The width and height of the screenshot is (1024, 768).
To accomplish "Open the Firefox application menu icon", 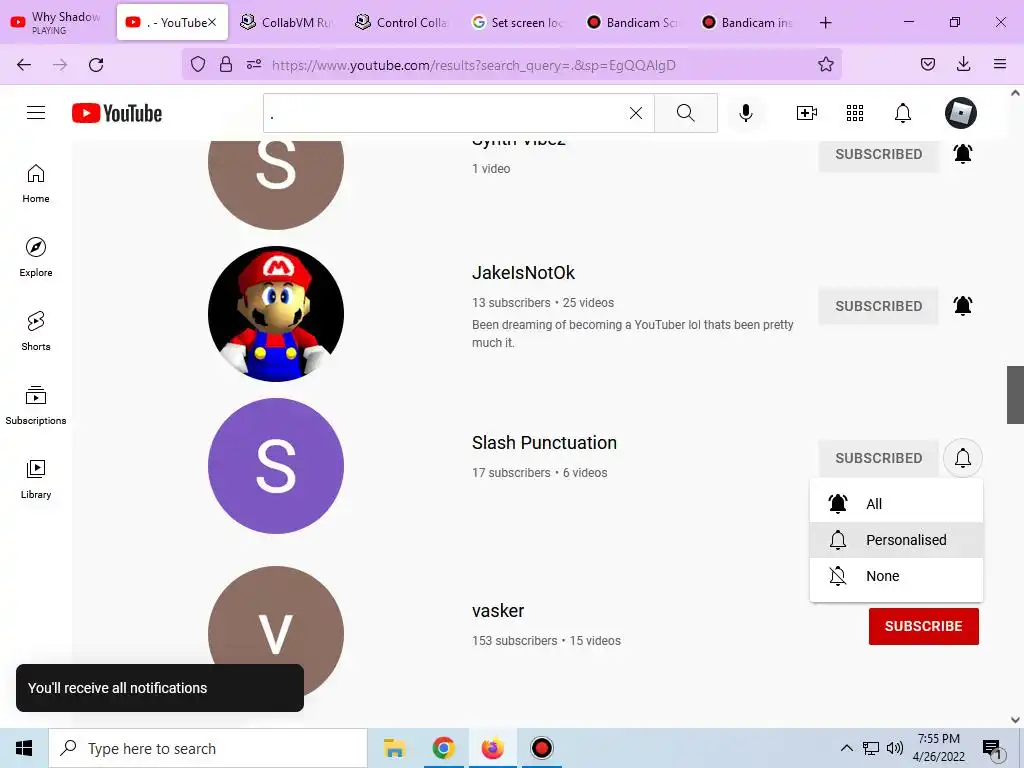I will pyautogui.click(x=1000, y=64).
